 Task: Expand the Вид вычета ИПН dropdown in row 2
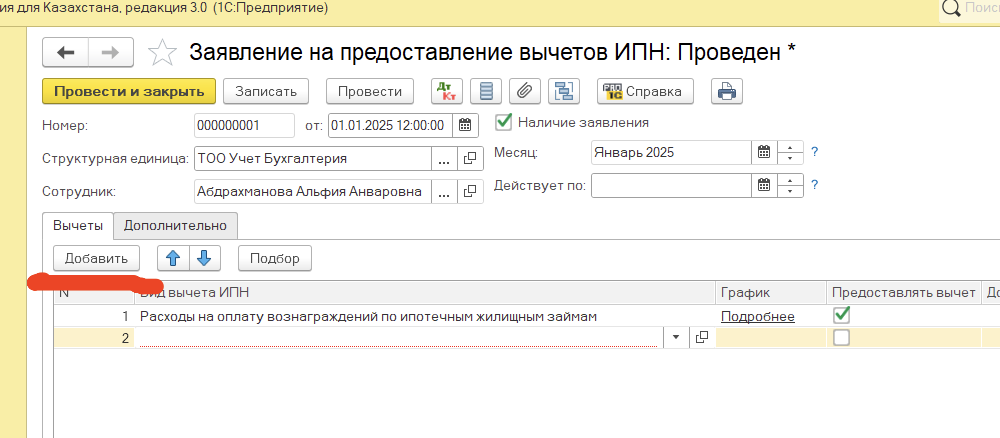(677, 338)
